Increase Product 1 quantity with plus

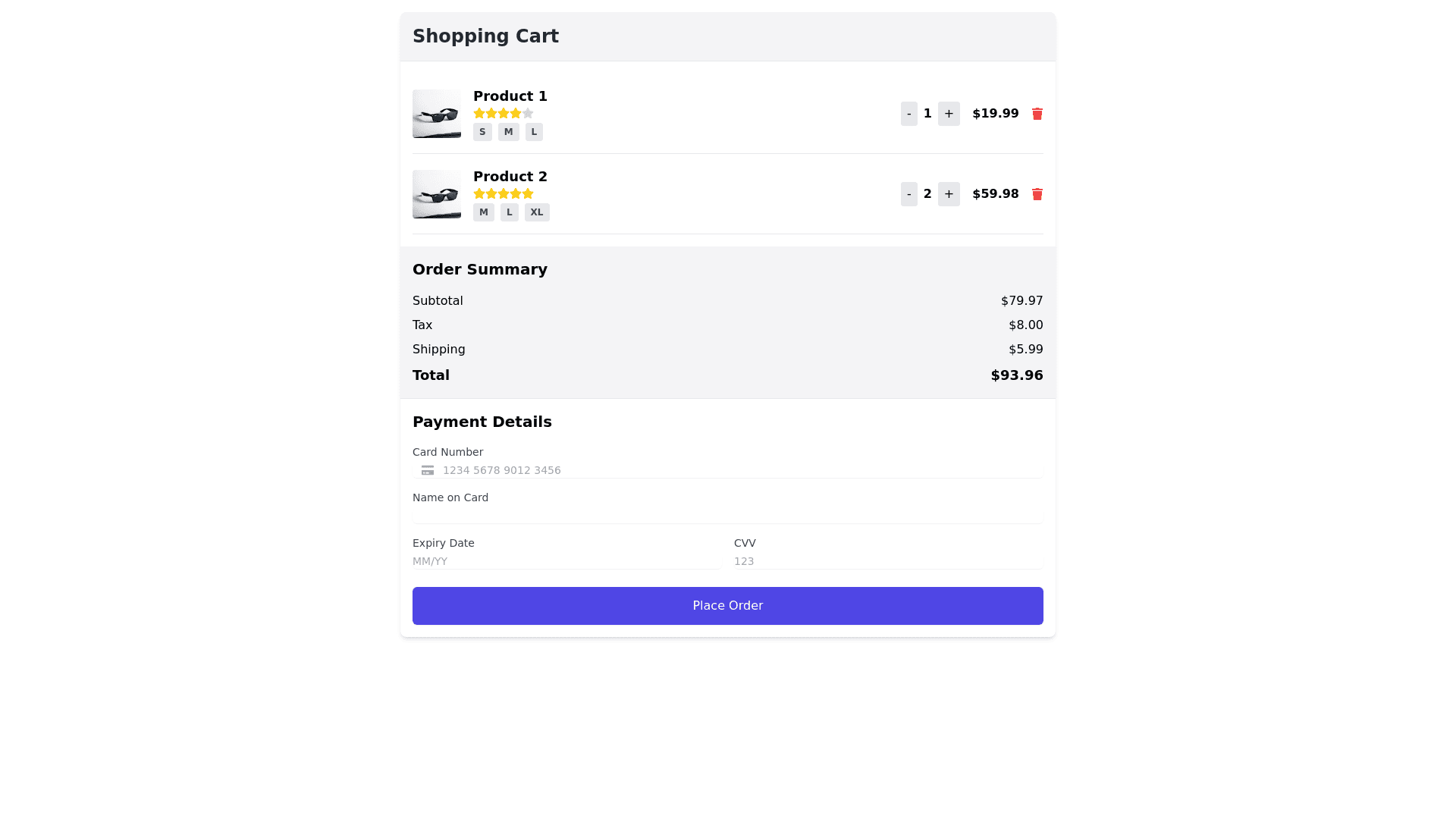pos(949,114)
